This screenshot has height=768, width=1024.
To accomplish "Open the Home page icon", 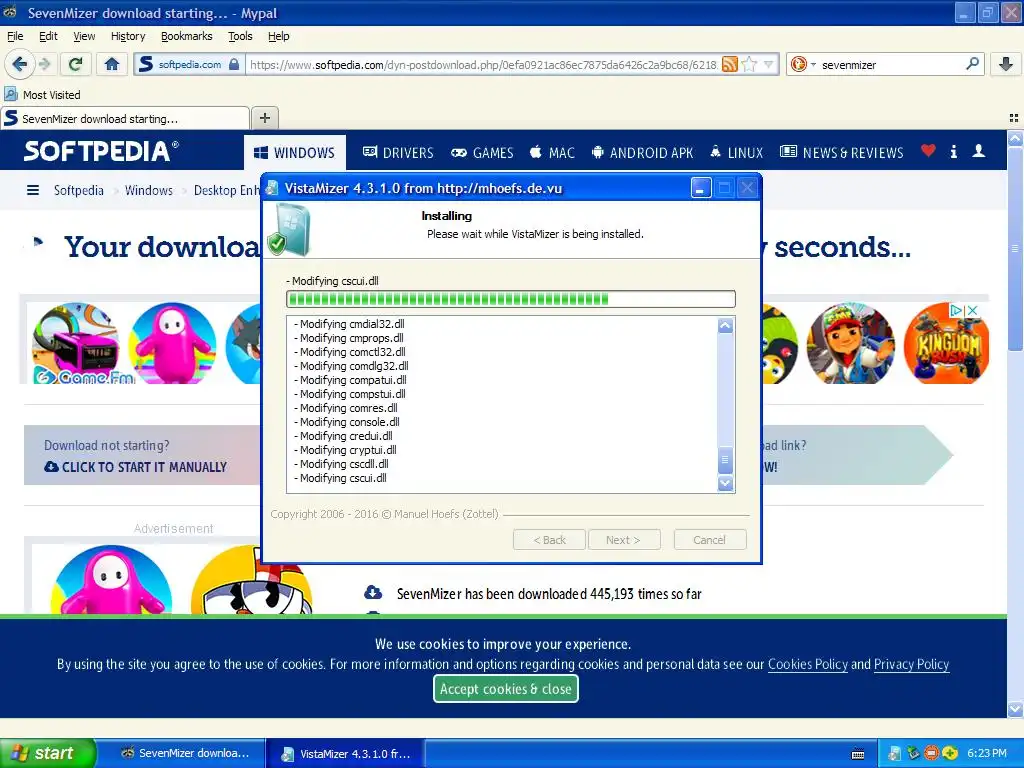I will pyautogui.click(x=112, y=64).
